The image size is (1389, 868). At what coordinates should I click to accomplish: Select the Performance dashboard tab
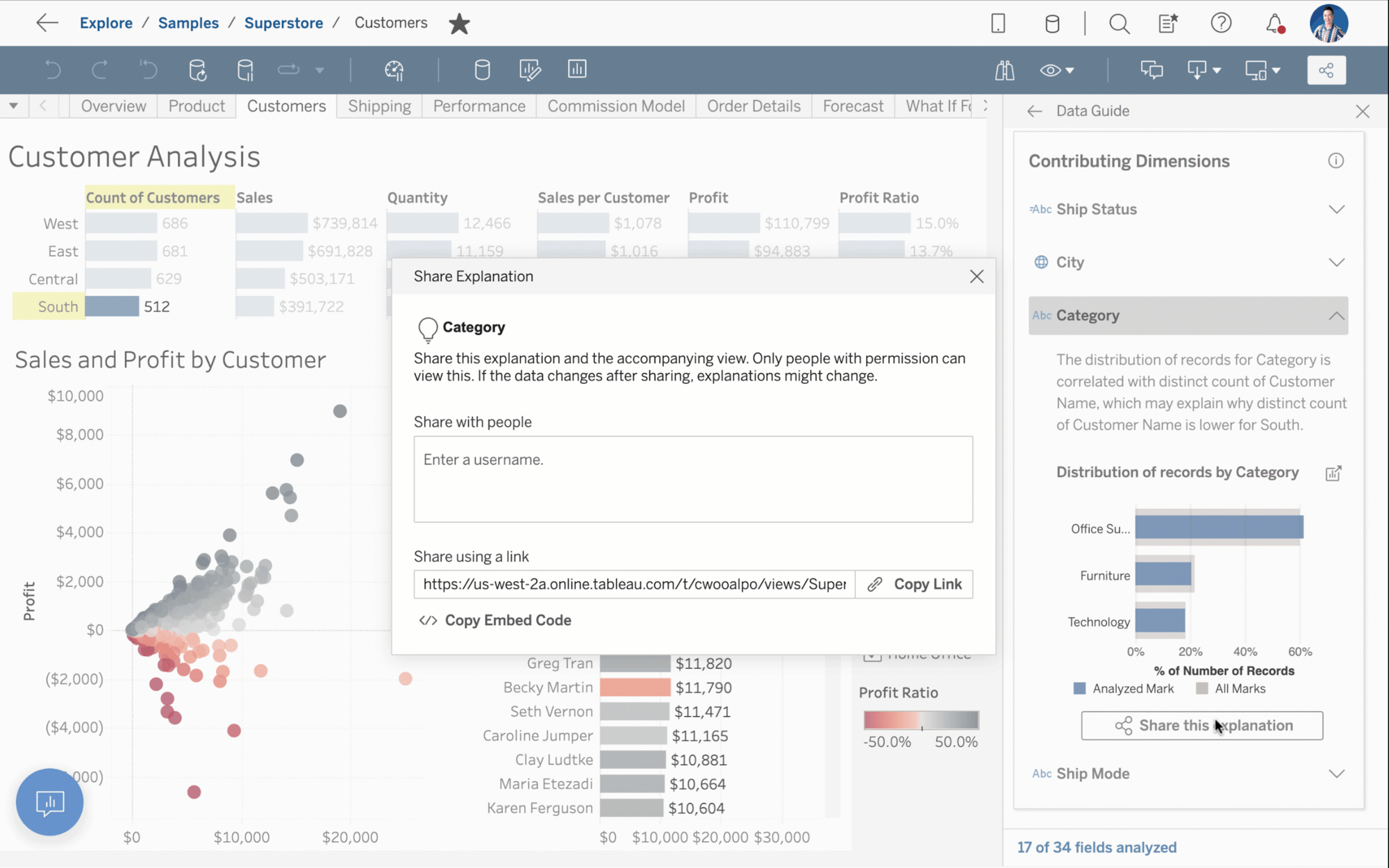tap(478, 106)
